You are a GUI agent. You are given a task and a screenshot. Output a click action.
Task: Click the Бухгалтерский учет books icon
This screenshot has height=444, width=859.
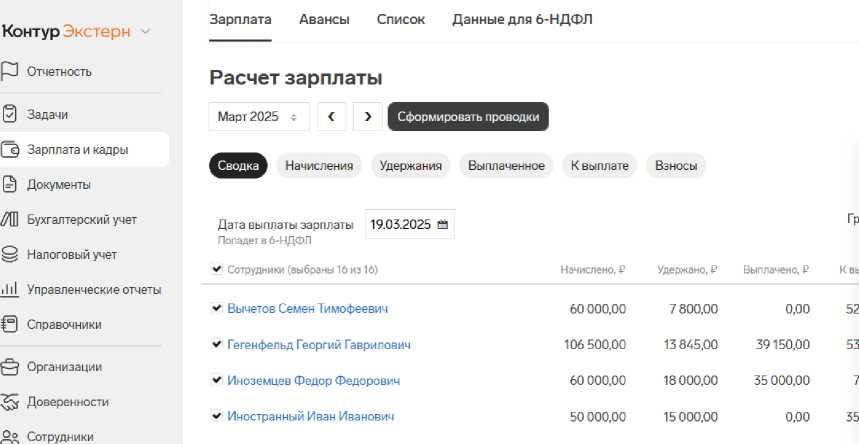[10, 219]
